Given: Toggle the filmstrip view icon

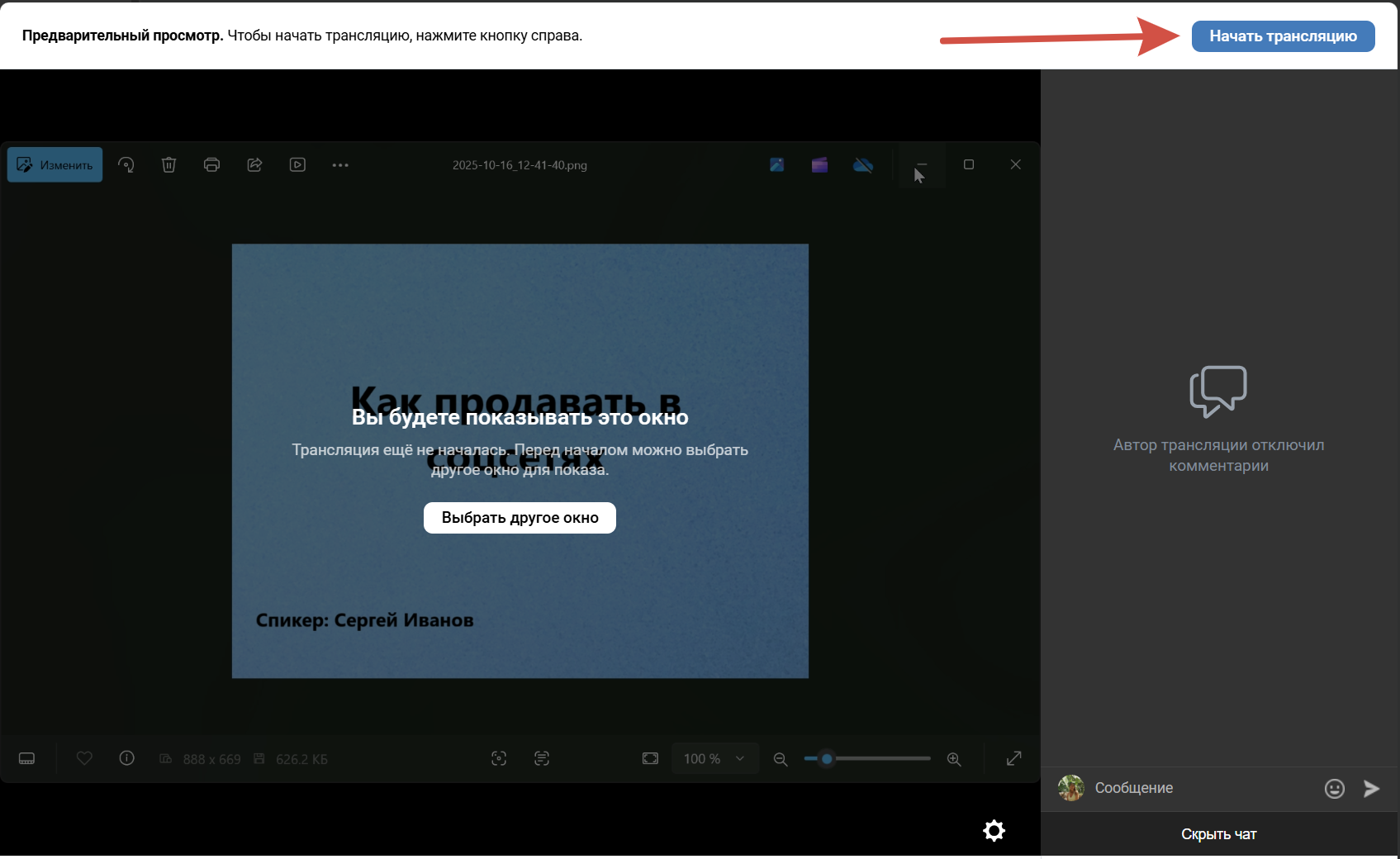Looking at the screenshot, I should tap(26, 758).
